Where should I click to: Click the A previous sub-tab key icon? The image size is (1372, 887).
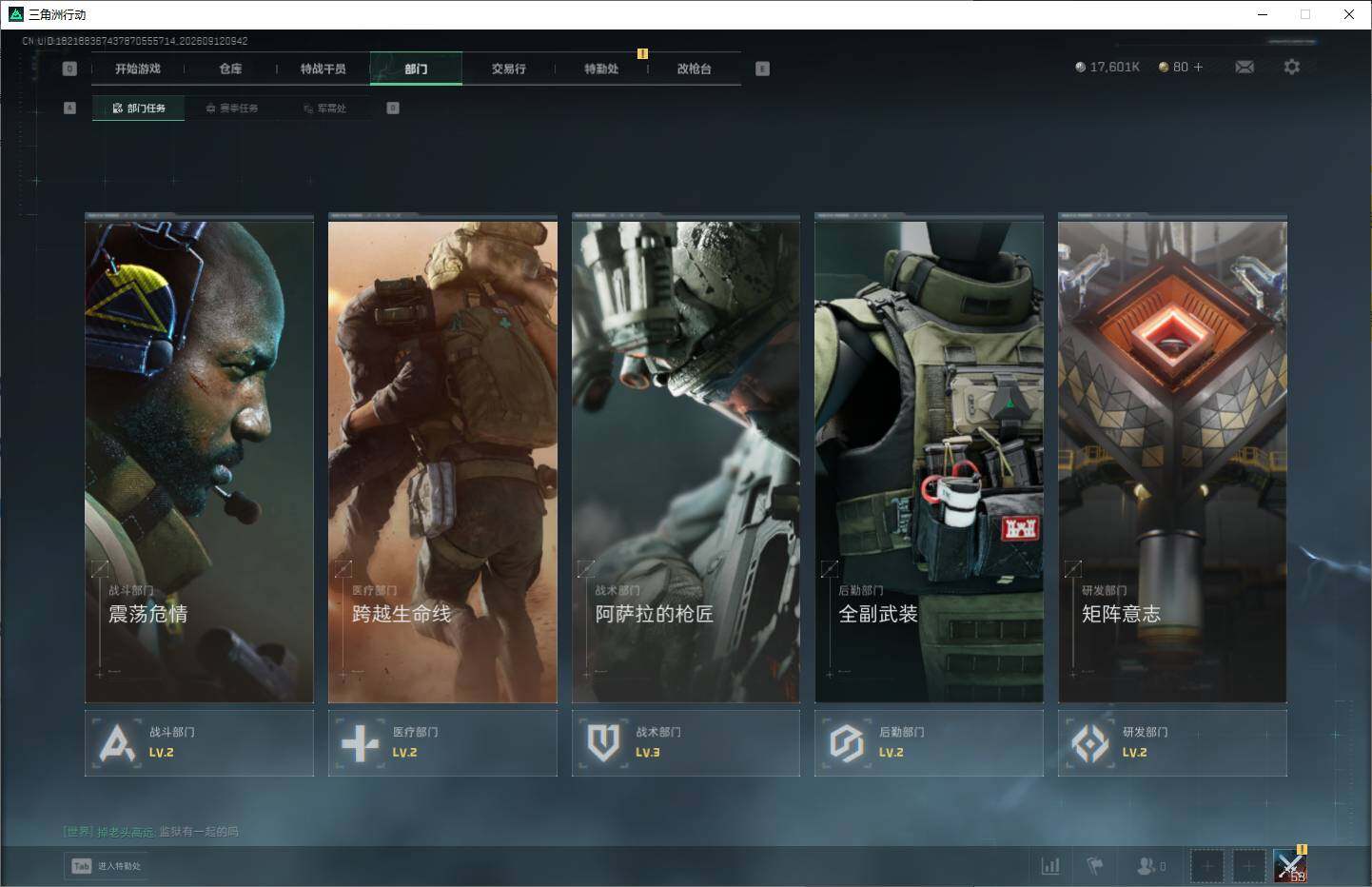(69, 108)
